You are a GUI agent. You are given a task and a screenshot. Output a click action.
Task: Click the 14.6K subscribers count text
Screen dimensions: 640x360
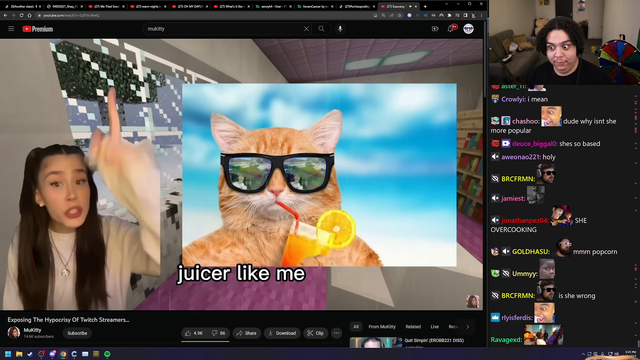(38, 336)
